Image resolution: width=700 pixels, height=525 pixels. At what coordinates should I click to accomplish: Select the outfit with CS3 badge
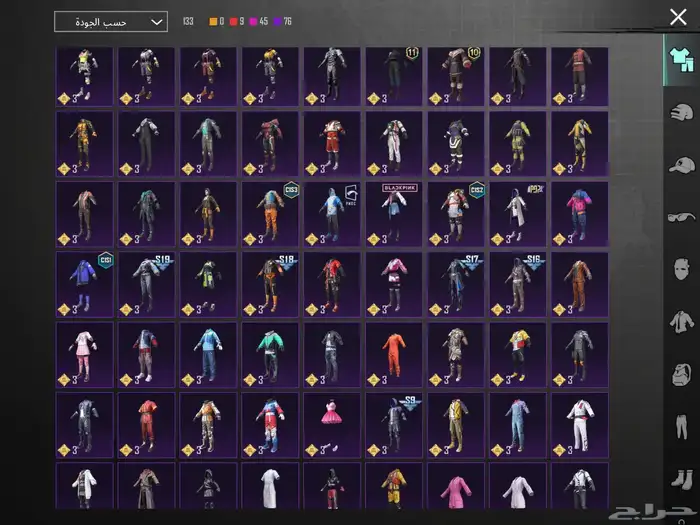click(270, 214)
